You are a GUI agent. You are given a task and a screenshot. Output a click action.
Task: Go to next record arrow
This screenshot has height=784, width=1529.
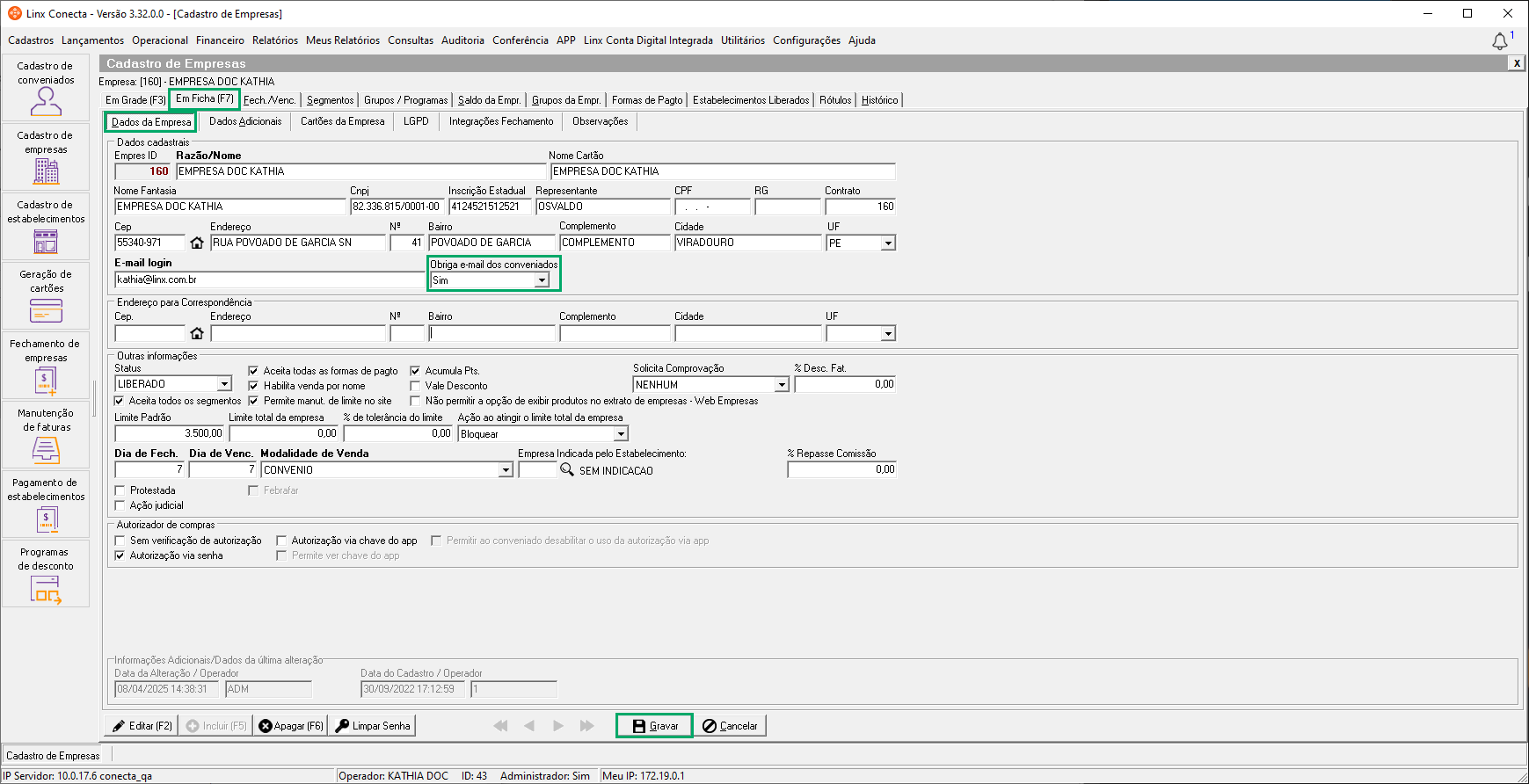coord(558,726)
